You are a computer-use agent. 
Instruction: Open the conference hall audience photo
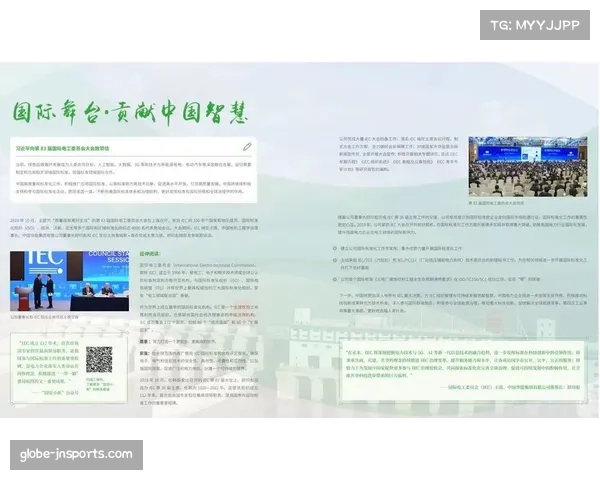point(528,167)
